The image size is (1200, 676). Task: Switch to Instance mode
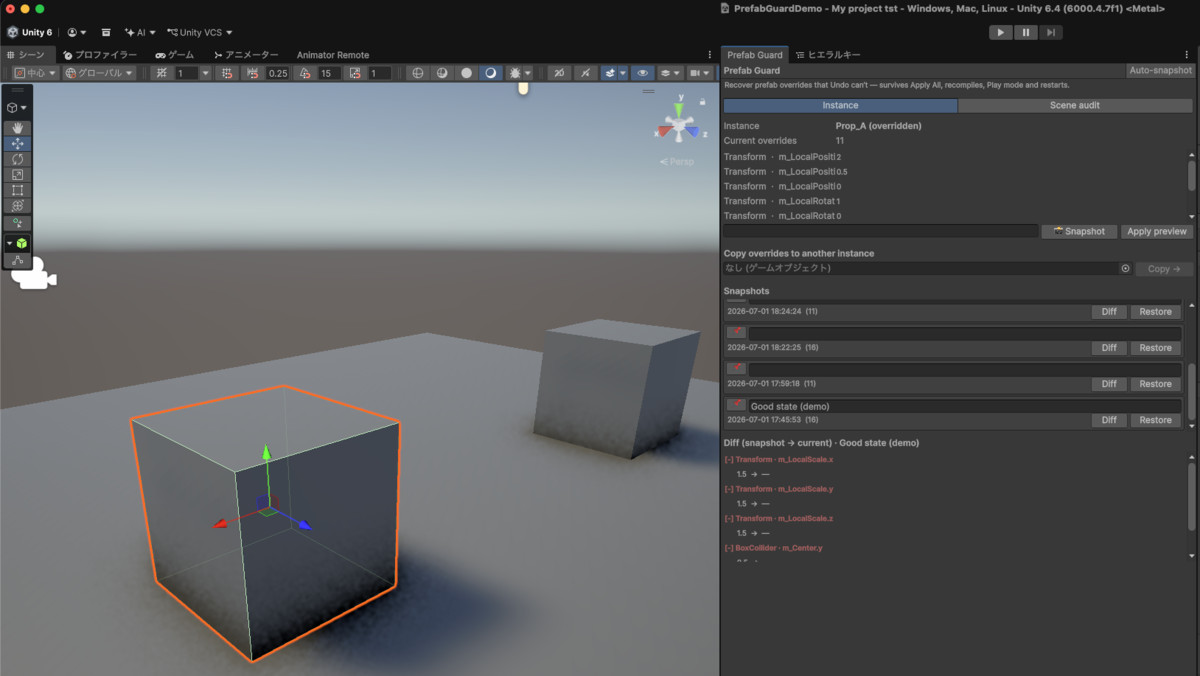[840, 105]
